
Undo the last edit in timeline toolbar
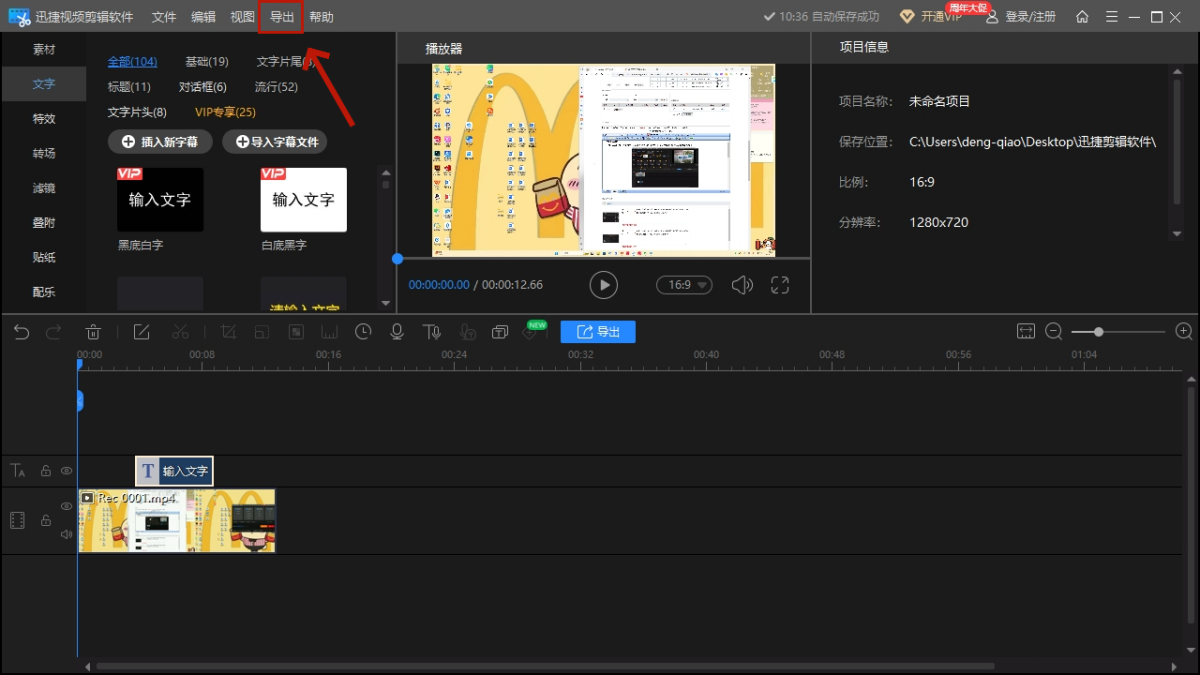21,332
